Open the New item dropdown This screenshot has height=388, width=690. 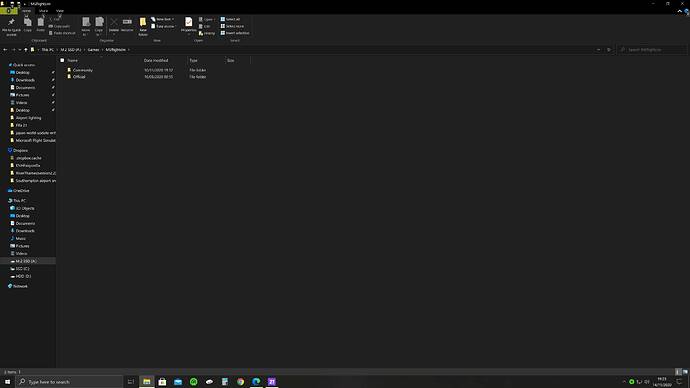click(163, 19)
